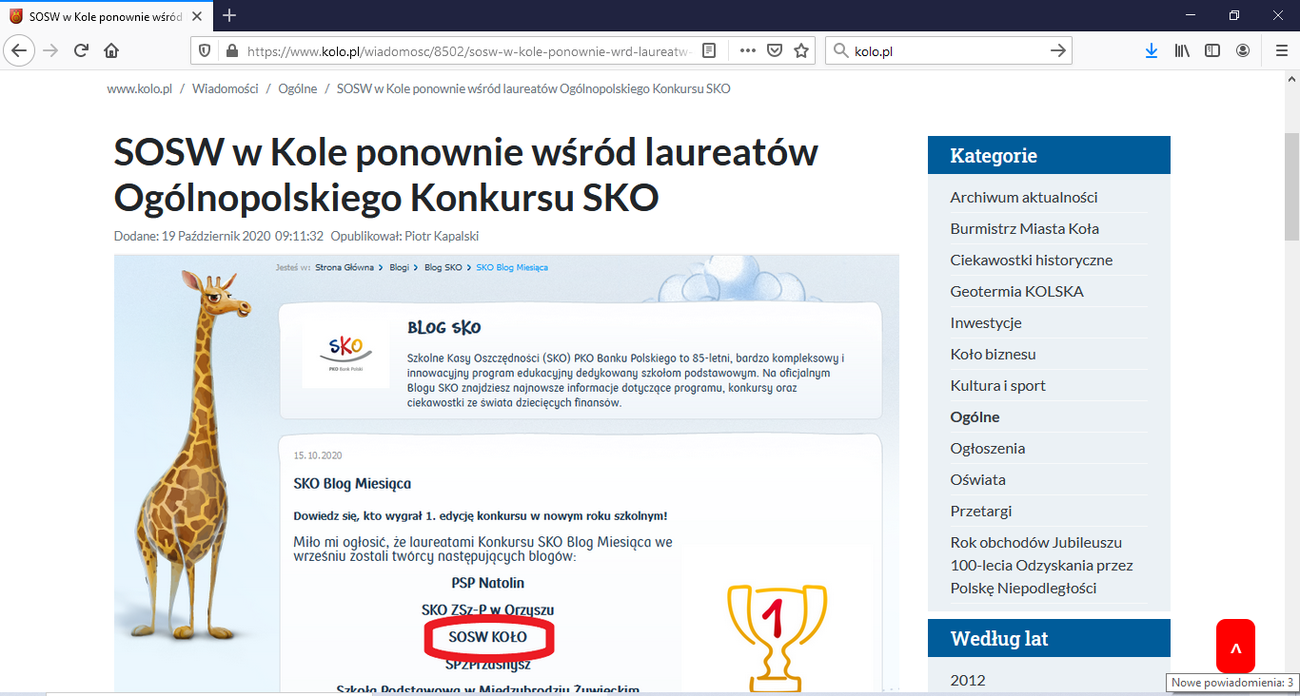Screen dimensions: 1300x696
Task: Focus the search box containing kolo.pl
Action: coord(948,50)
